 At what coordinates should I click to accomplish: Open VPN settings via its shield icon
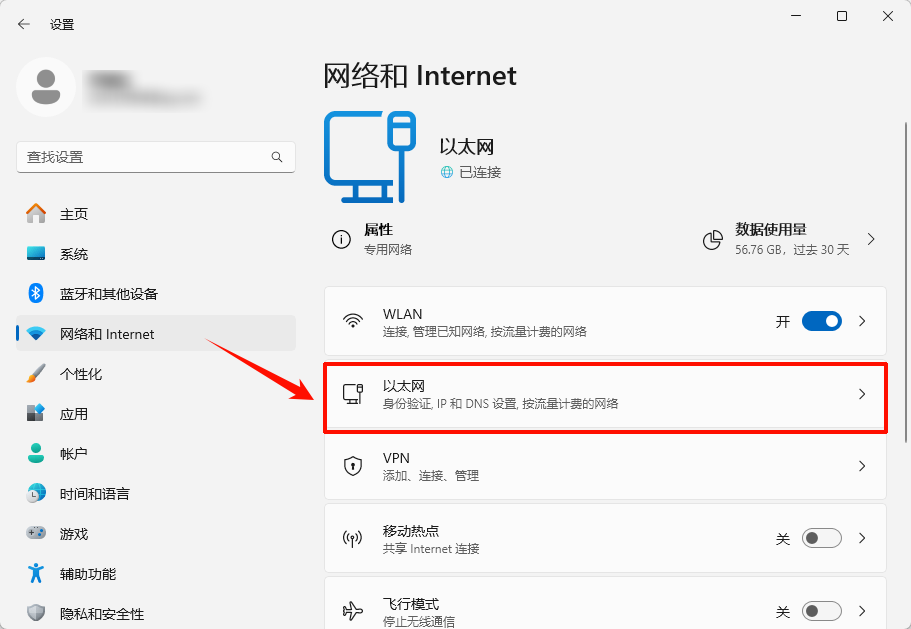[352, 465]
